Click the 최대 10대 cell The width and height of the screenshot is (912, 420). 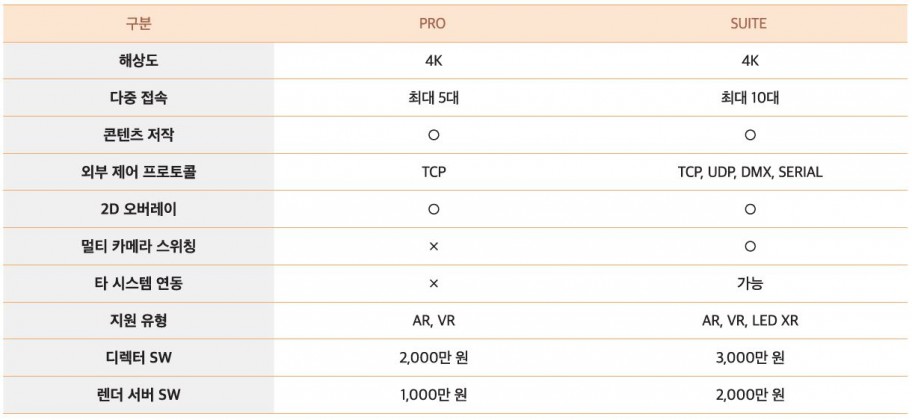pos(749,97)
